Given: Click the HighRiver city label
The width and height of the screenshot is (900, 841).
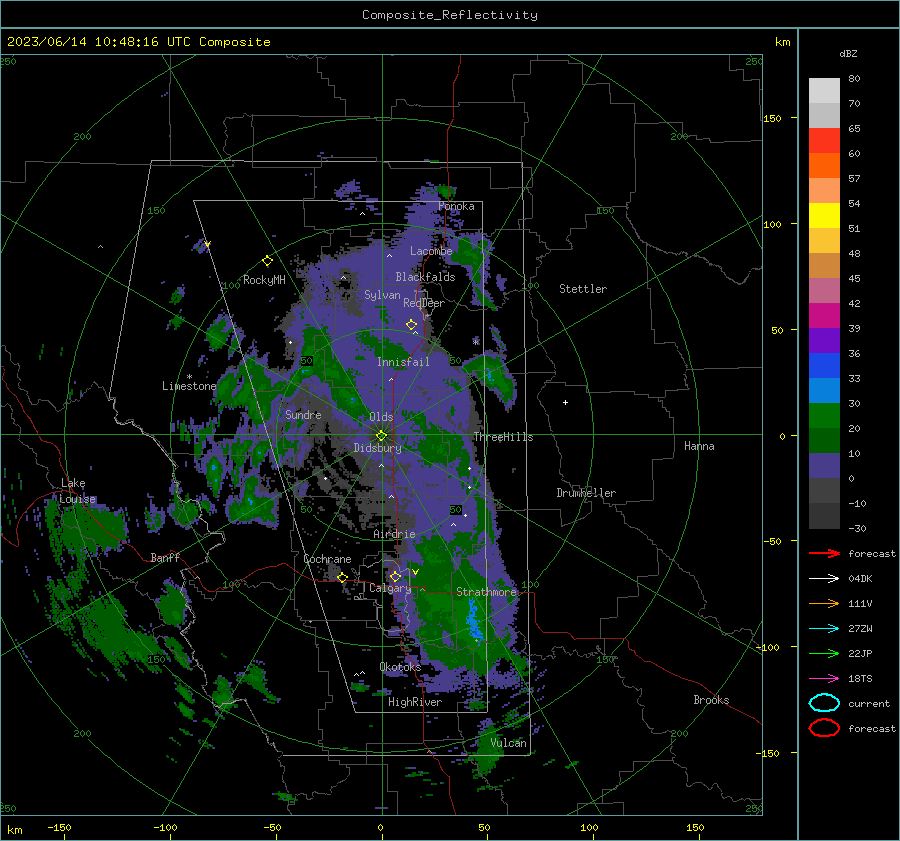Looking at the screenshot, I should pyautogui.click(x=415, y=702).
